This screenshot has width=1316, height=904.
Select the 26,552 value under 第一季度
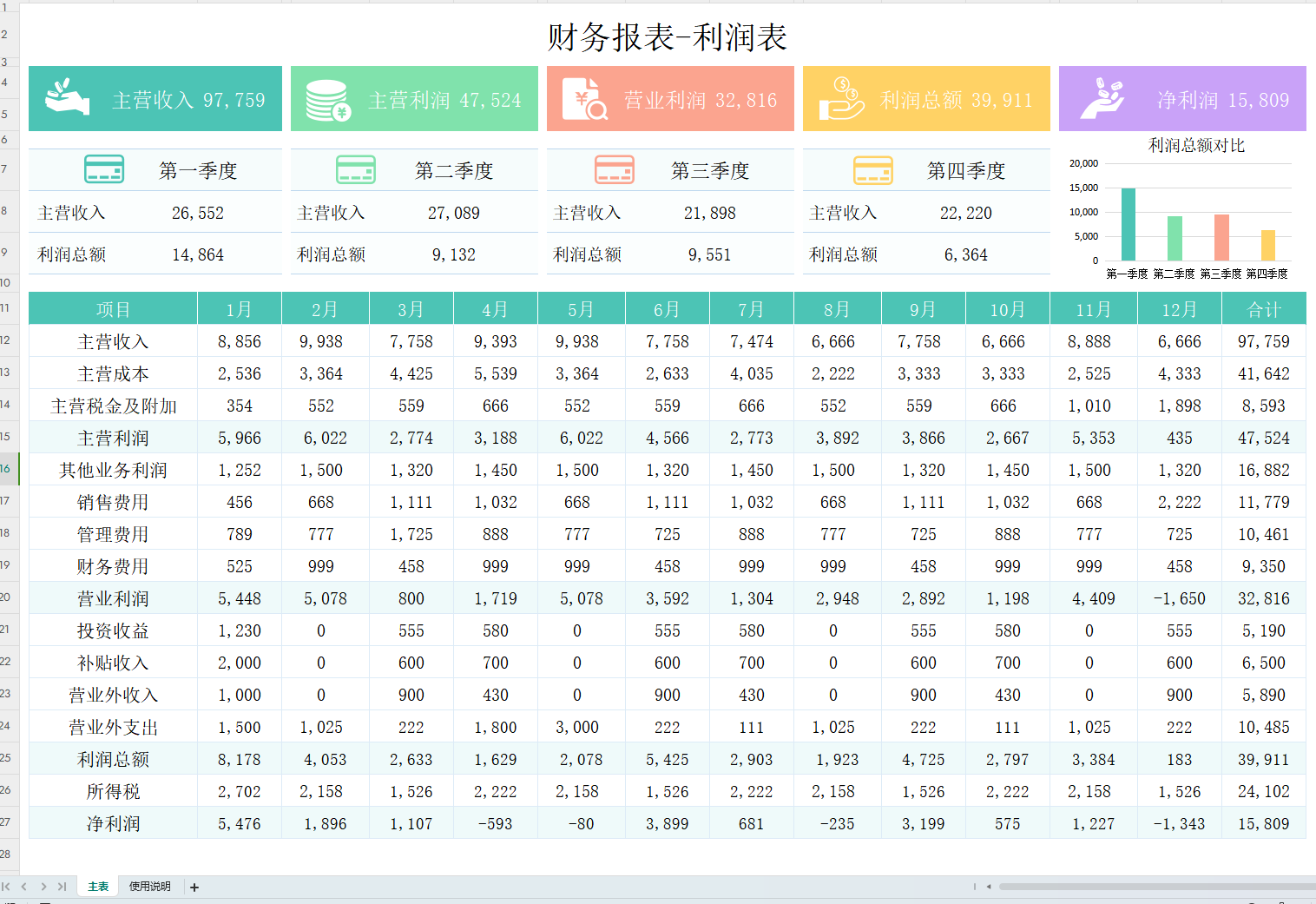tap(198, 213)
